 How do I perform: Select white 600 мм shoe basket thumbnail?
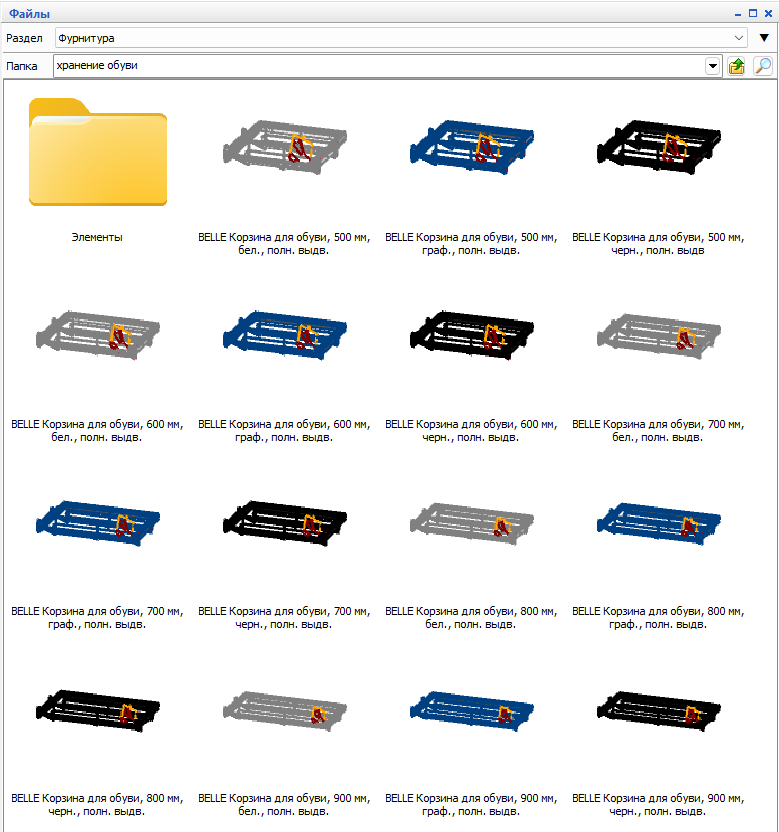pyautogui.click(x=98, y=335)
